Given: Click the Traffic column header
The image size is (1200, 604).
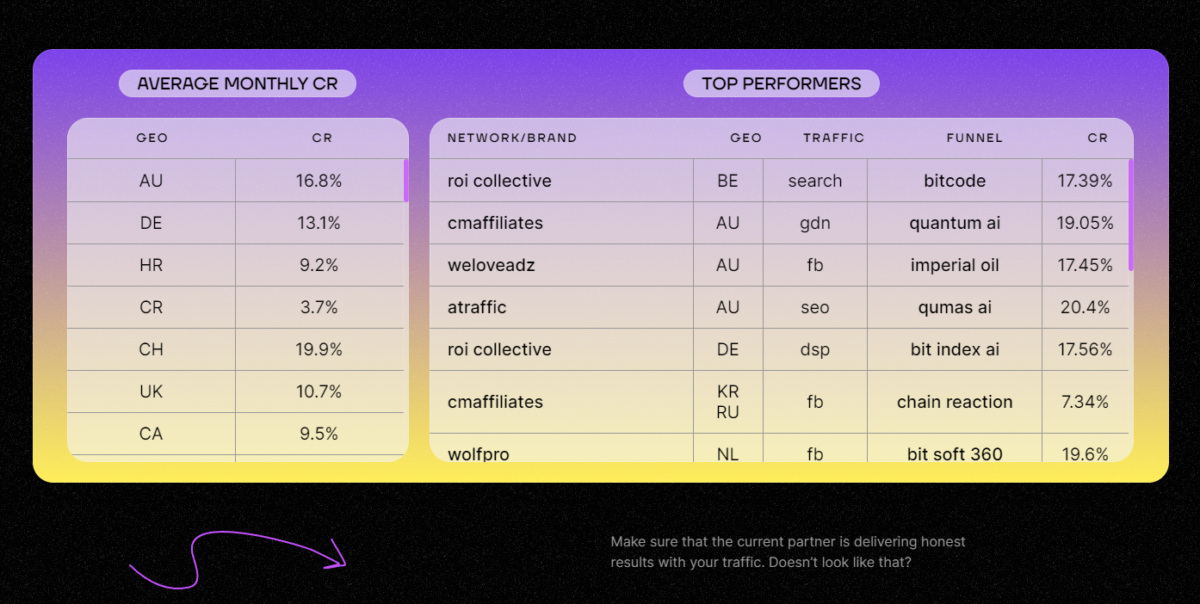Looking at the screenshot, I should [833, 138].
